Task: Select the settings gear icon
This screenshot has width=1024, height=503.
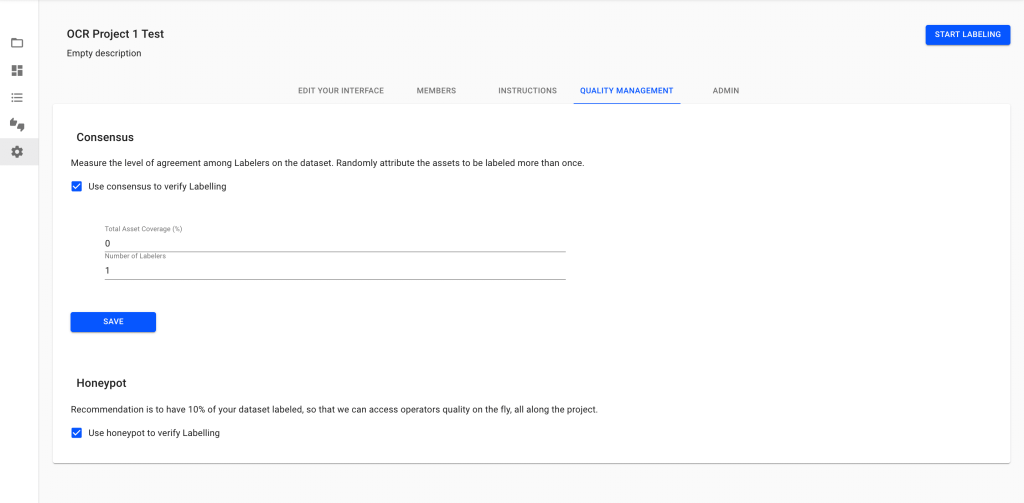Action: click(x=17, y=152)
